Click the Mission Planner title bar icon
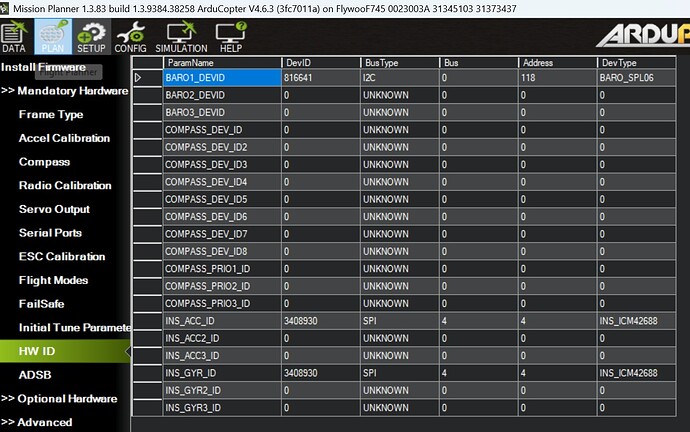 (4, 8)
